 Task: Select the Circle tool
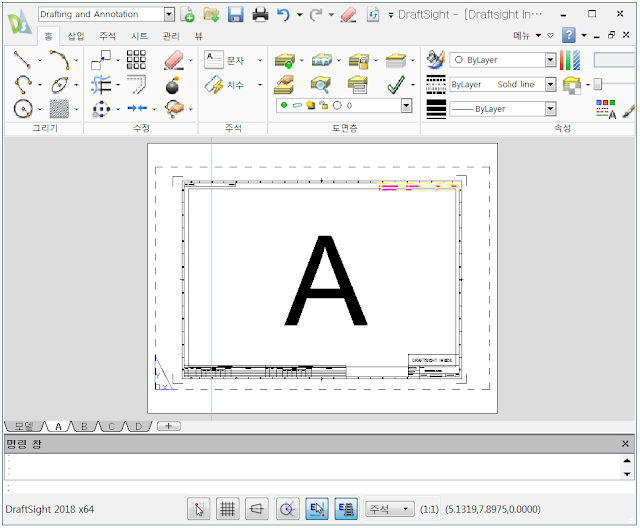coord(22,109)
